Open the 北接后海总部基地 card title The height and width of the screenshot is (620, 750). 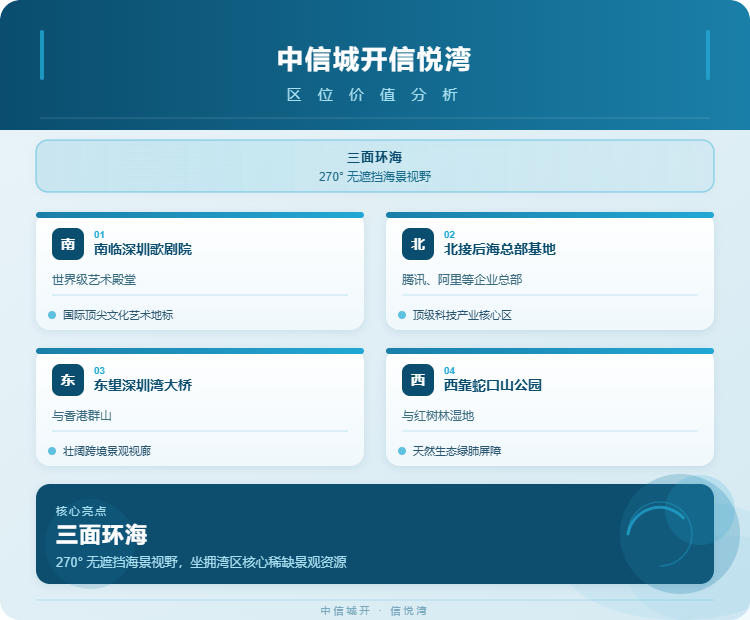pos(500,249)
